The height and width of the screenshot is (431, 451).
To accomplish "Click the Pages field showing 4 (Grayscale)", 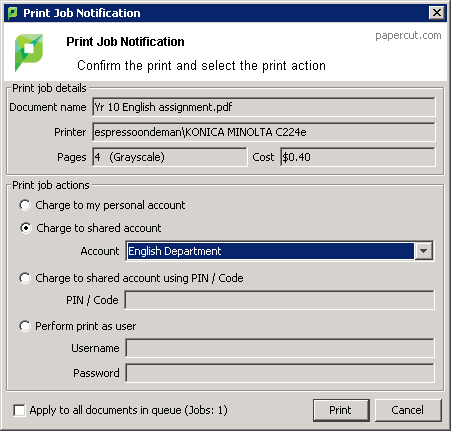I will pos(170,157).
